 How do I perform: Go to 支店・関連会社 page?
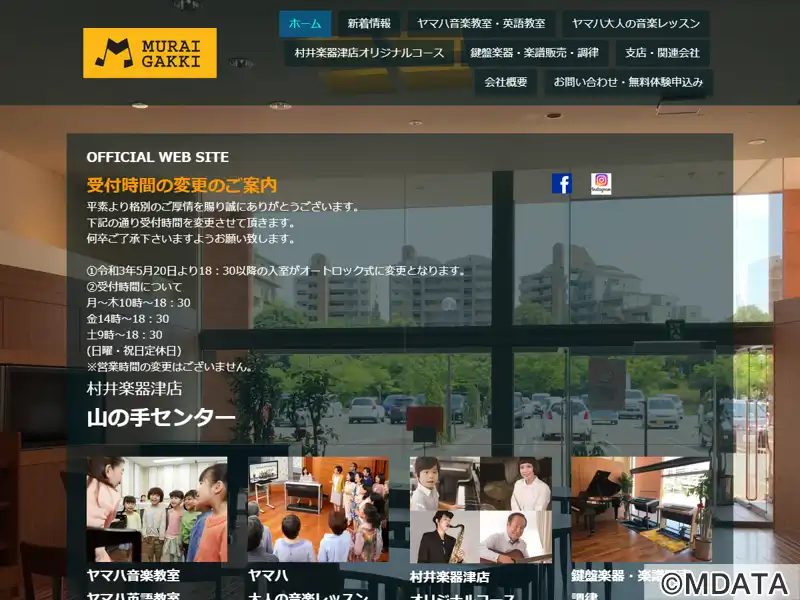click(x=663, y=53)
